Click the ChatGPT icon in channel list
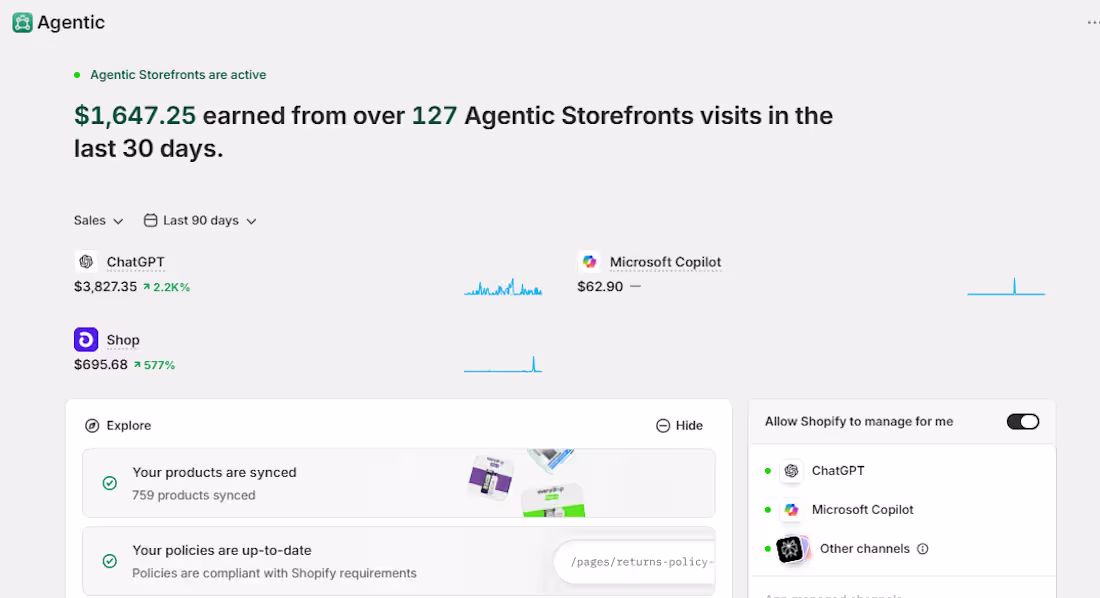 [791, 471]
